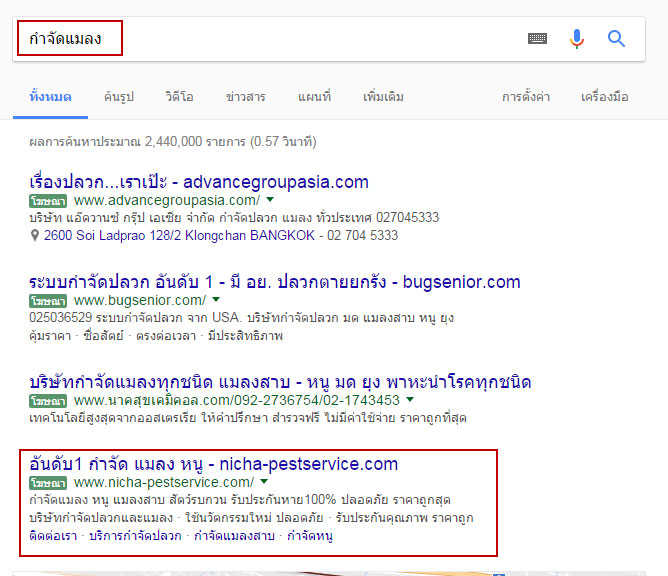
Task: Expand the arrow after www.advancegroupasia.com URL
Action: point(270,200)
